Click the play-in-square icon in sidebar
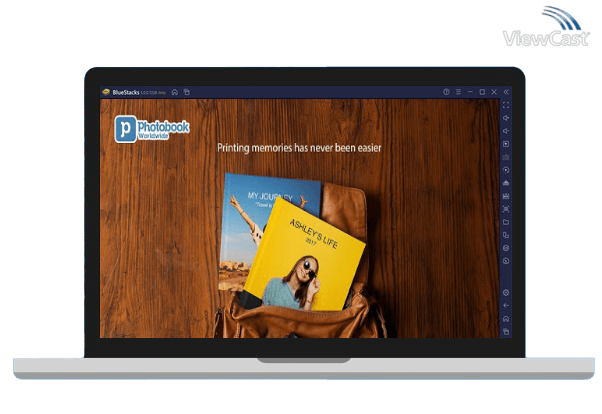 click(x=506, y=144)
